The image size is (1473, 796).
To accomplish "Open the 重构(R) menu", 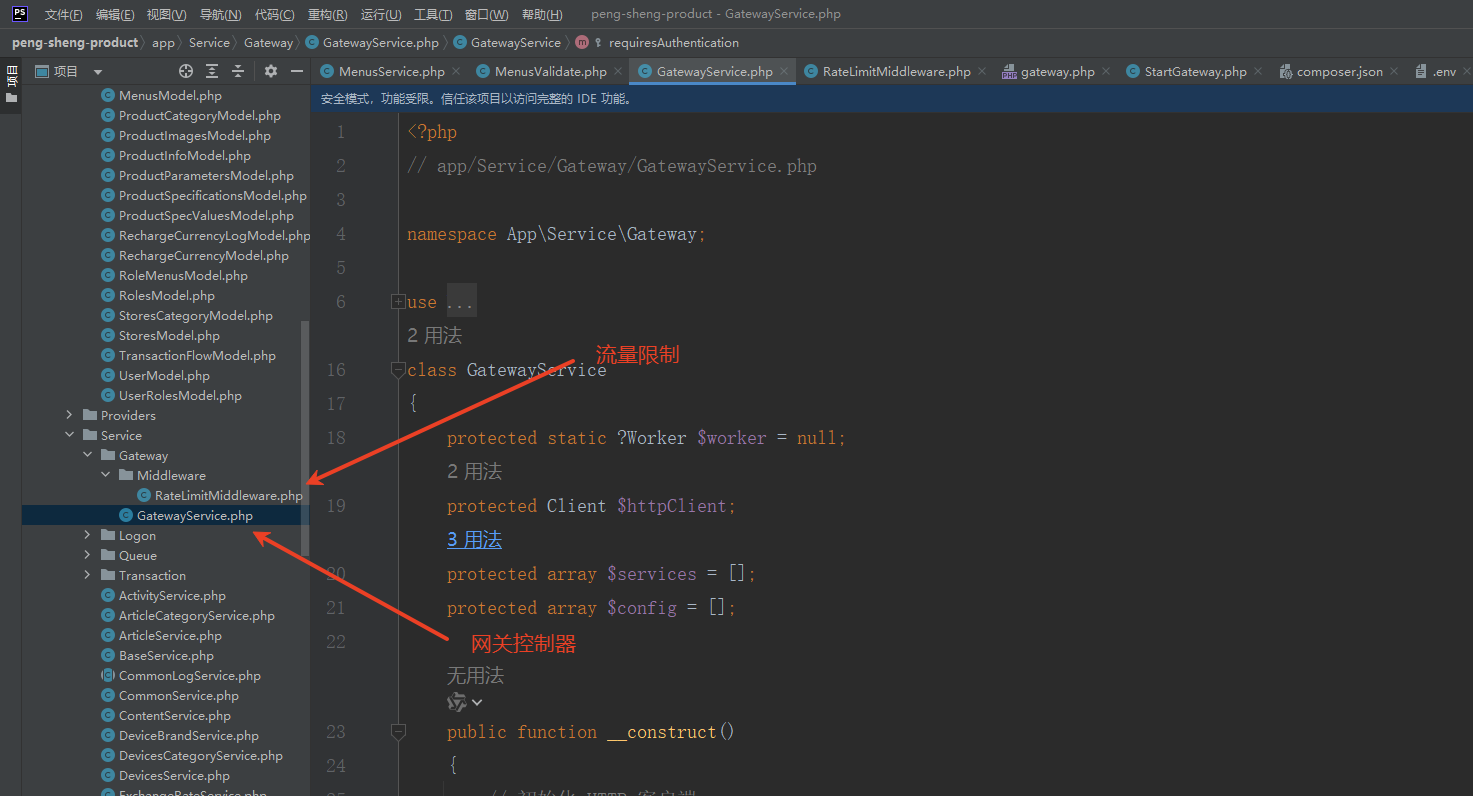I will tap(327, 14).
